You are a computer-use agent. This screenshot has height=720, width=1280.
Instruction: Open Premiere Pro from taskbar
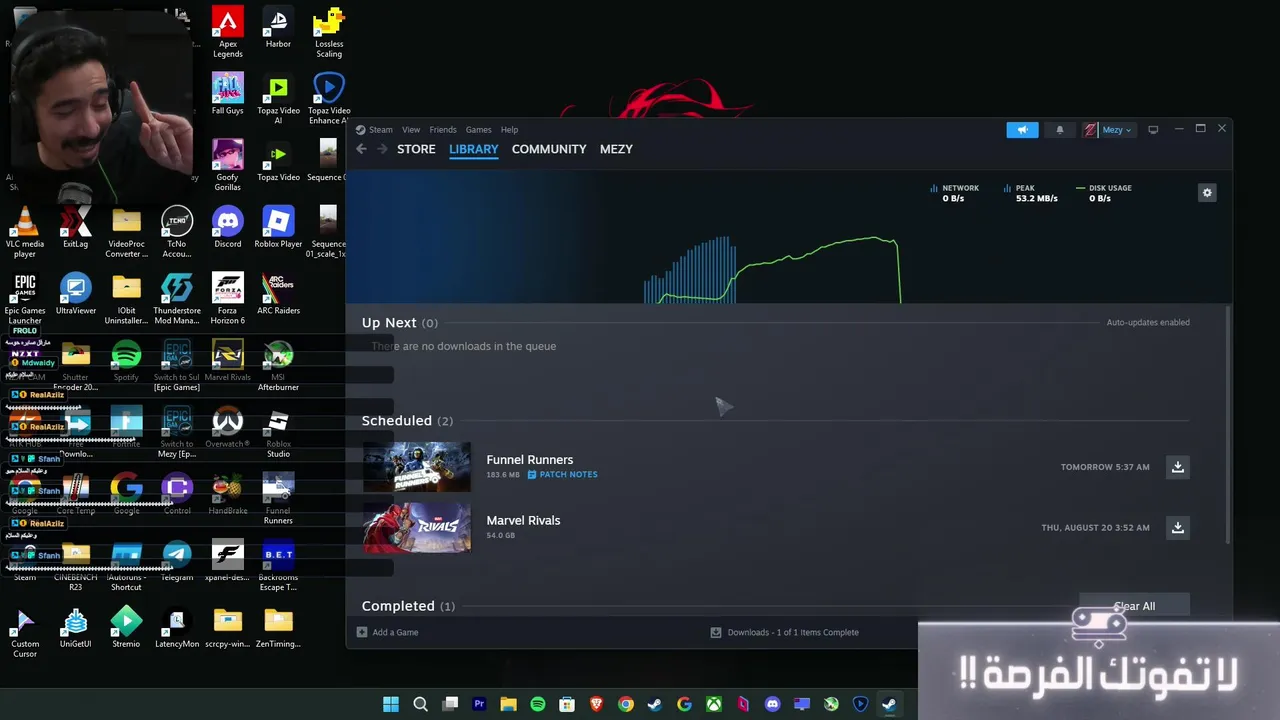[x=479, y=704]
